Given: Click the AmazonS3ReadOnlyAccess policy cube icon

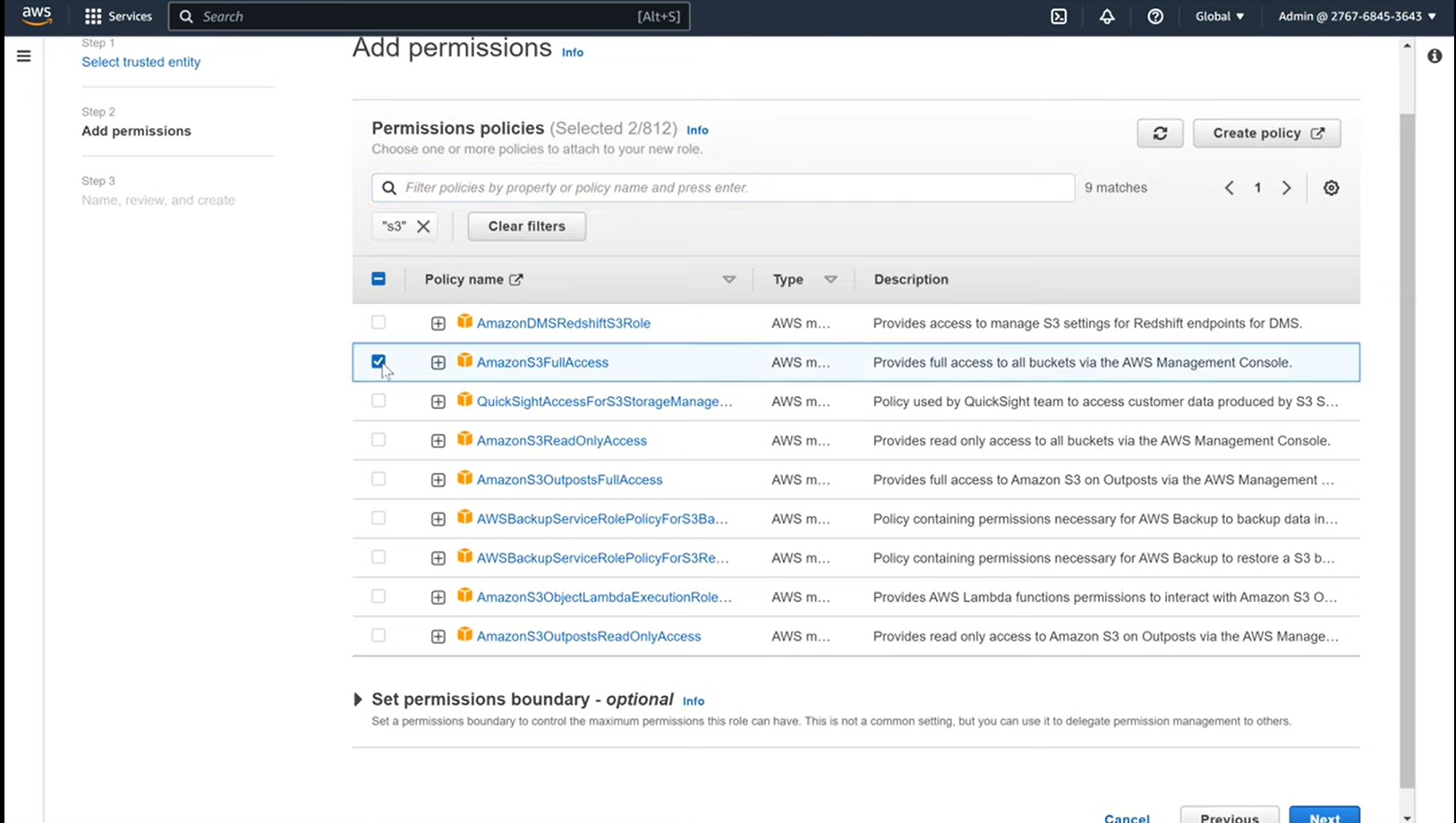Looking at the screenshot, I should 464,438.
